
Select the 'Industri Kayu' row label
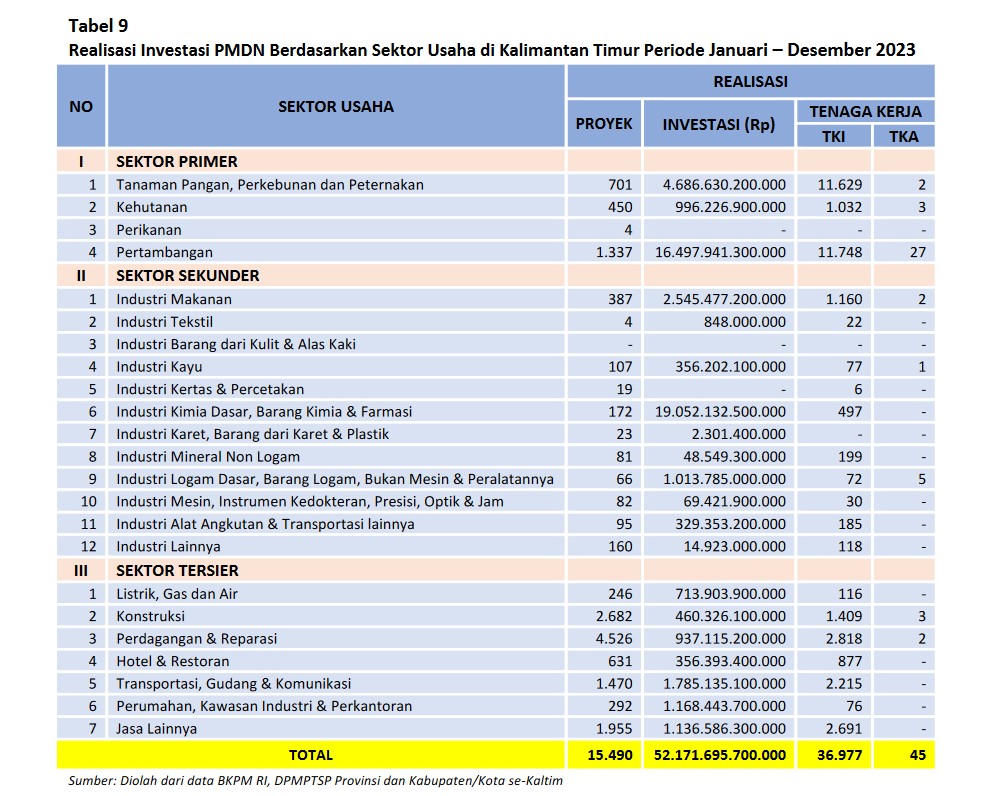coord(159,366)
